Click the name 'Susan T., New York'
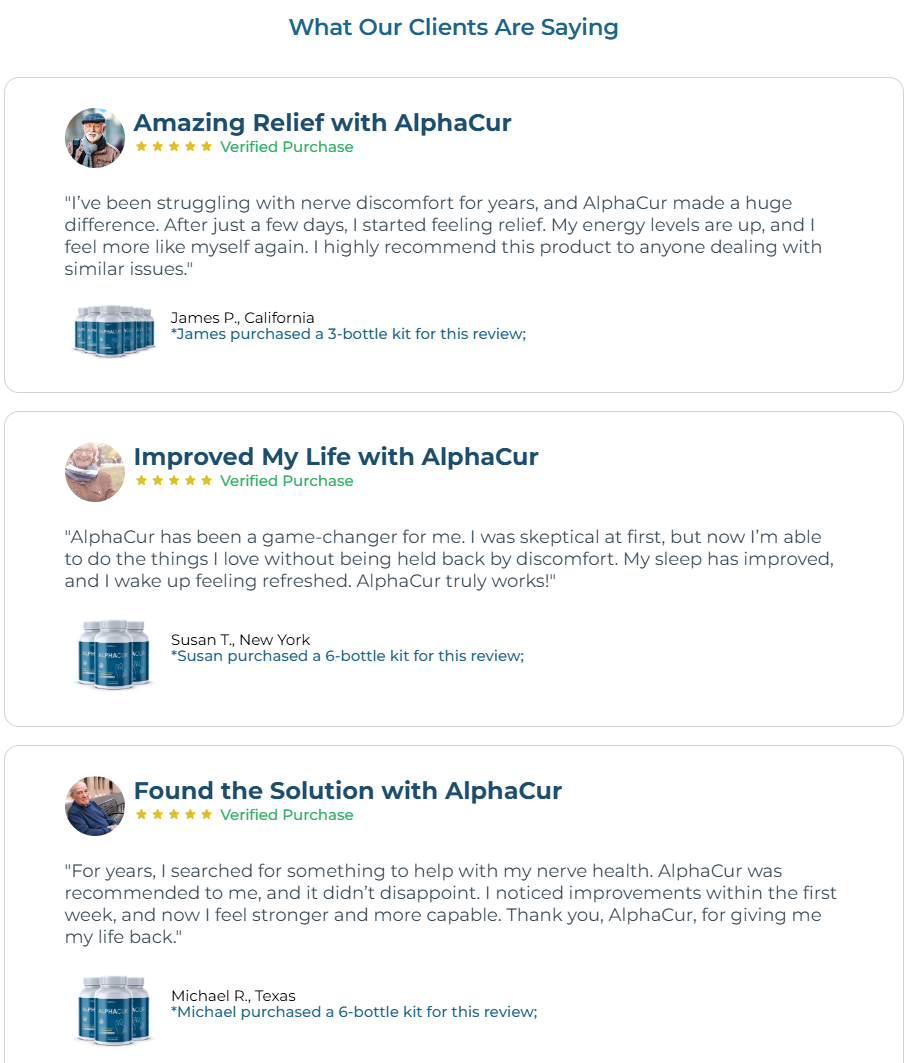The image size is (908, 1063). (241, 639)
